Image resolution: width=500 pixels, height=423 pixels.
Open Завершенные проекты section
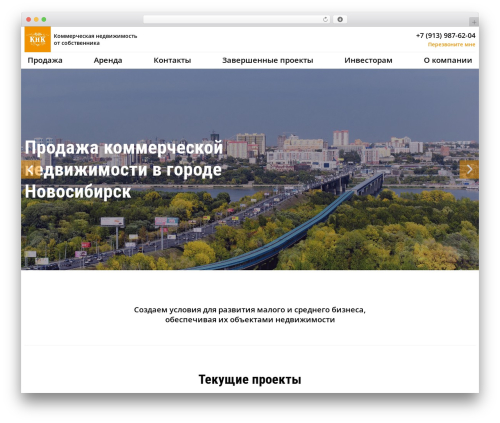[x=268, y=60]
